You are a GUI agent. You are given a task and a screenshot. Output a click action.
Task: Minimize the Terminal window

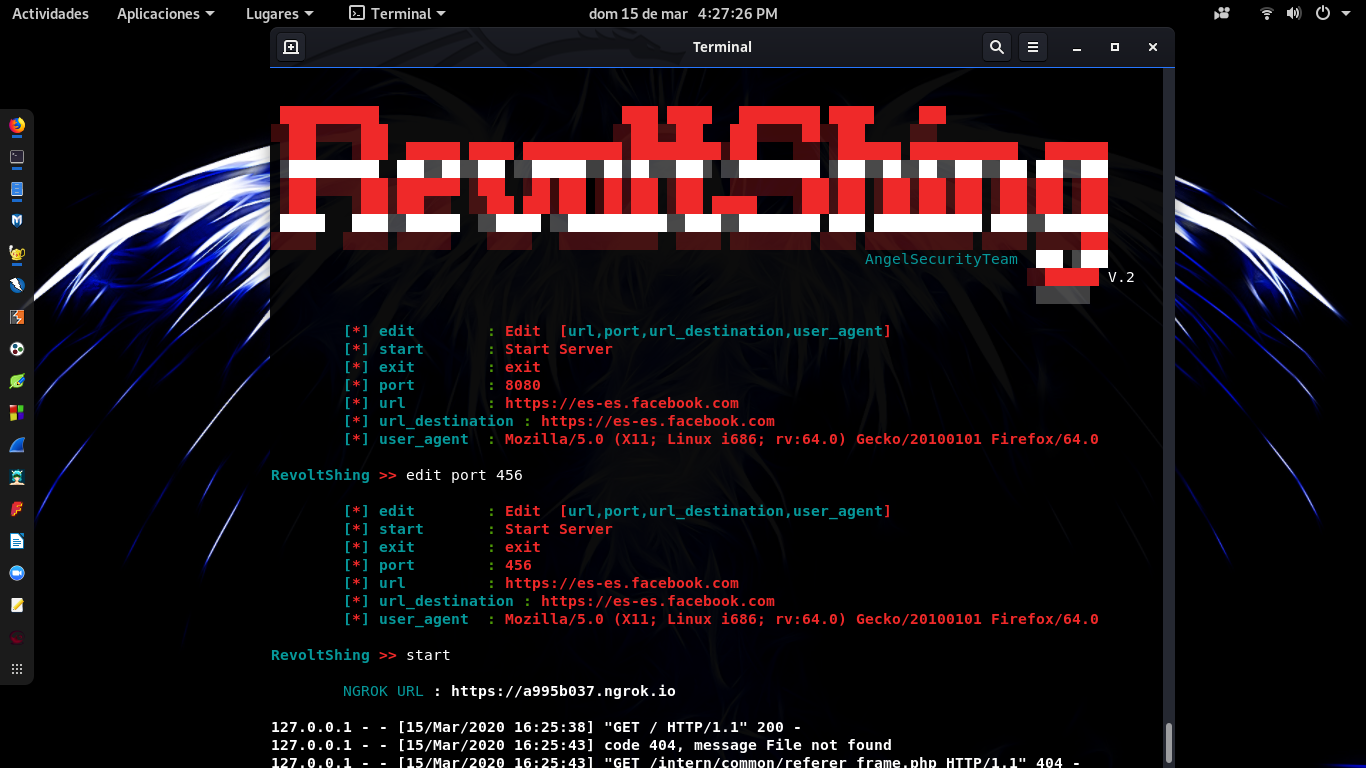click(1077, 47)
